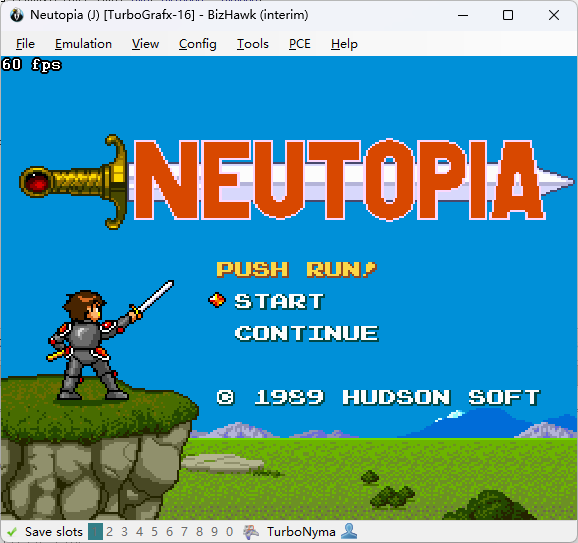Open the Help menu

344,44
